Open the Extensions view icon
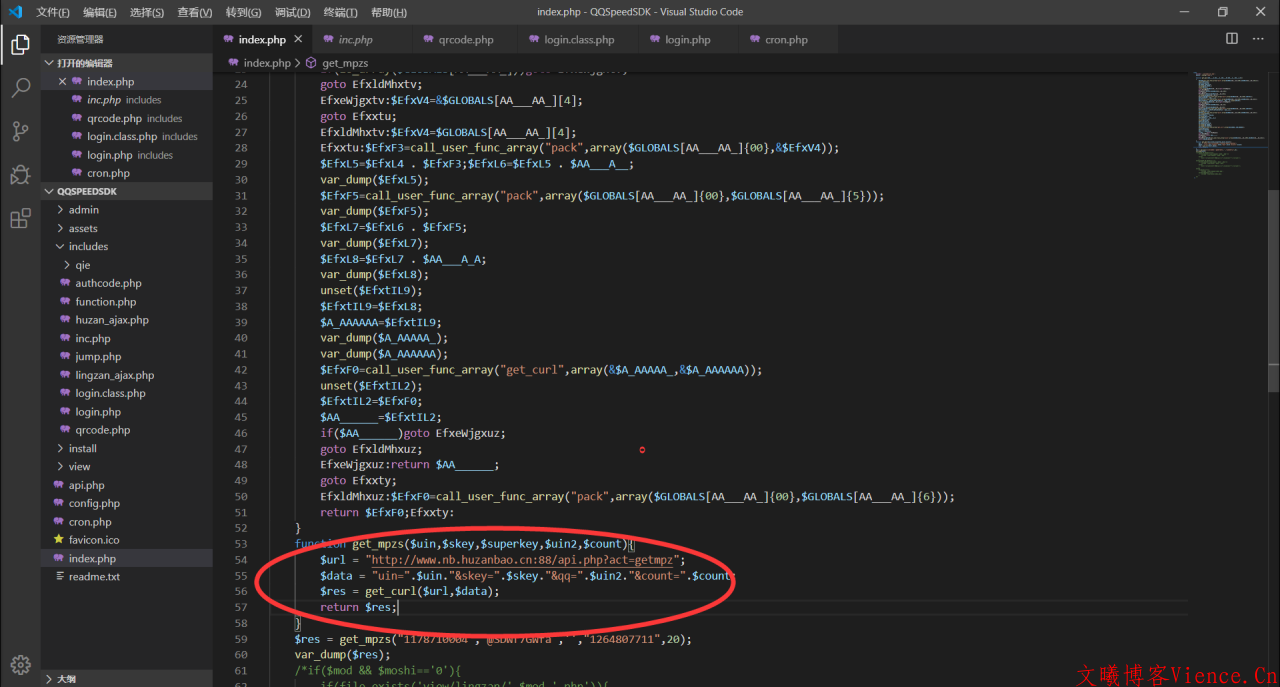 tap(20, 219)
